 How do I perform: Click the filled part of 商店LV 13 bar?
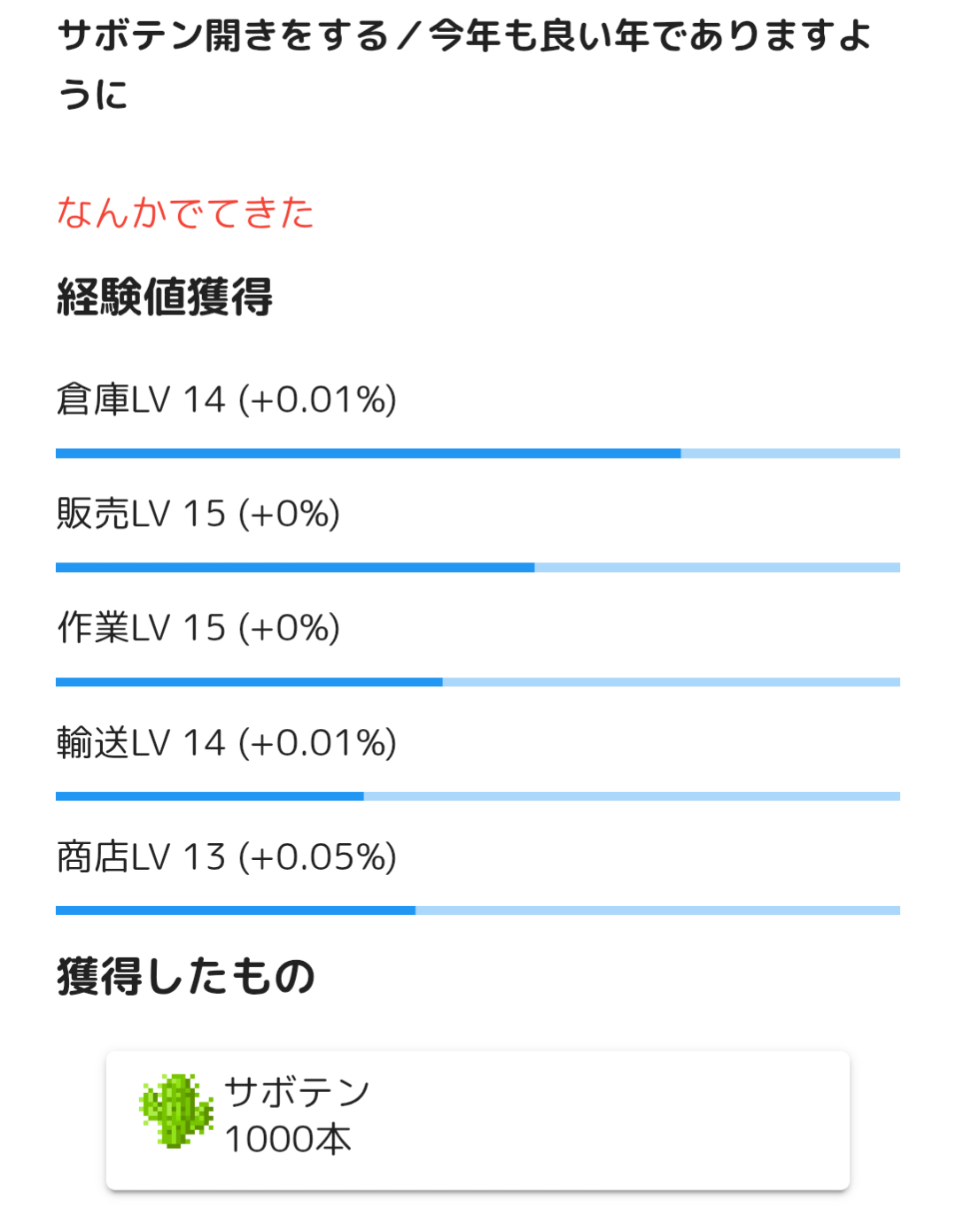235,910
